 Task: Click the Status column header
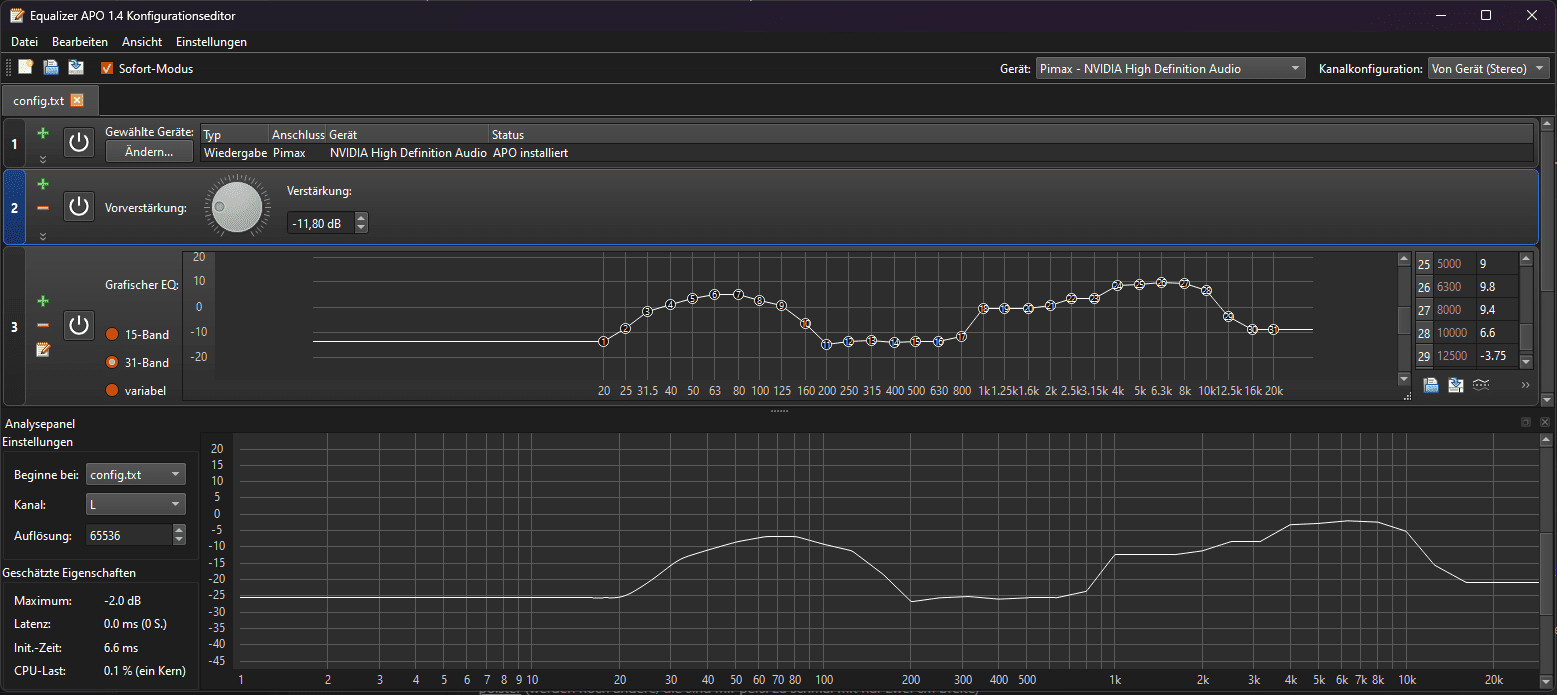point(1010,134)
